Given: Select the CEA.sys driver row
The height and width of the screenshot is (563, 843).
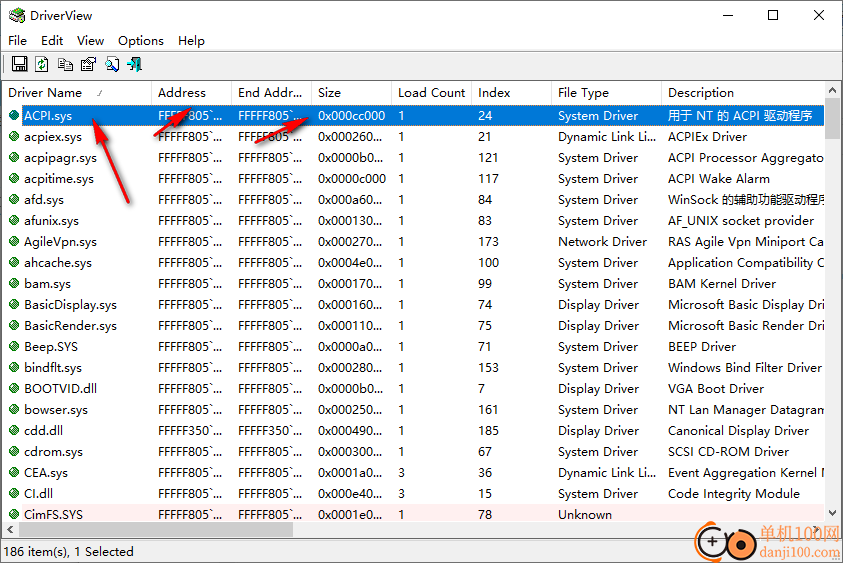Looking at the screenshot, I should click(x=414, y=473).
